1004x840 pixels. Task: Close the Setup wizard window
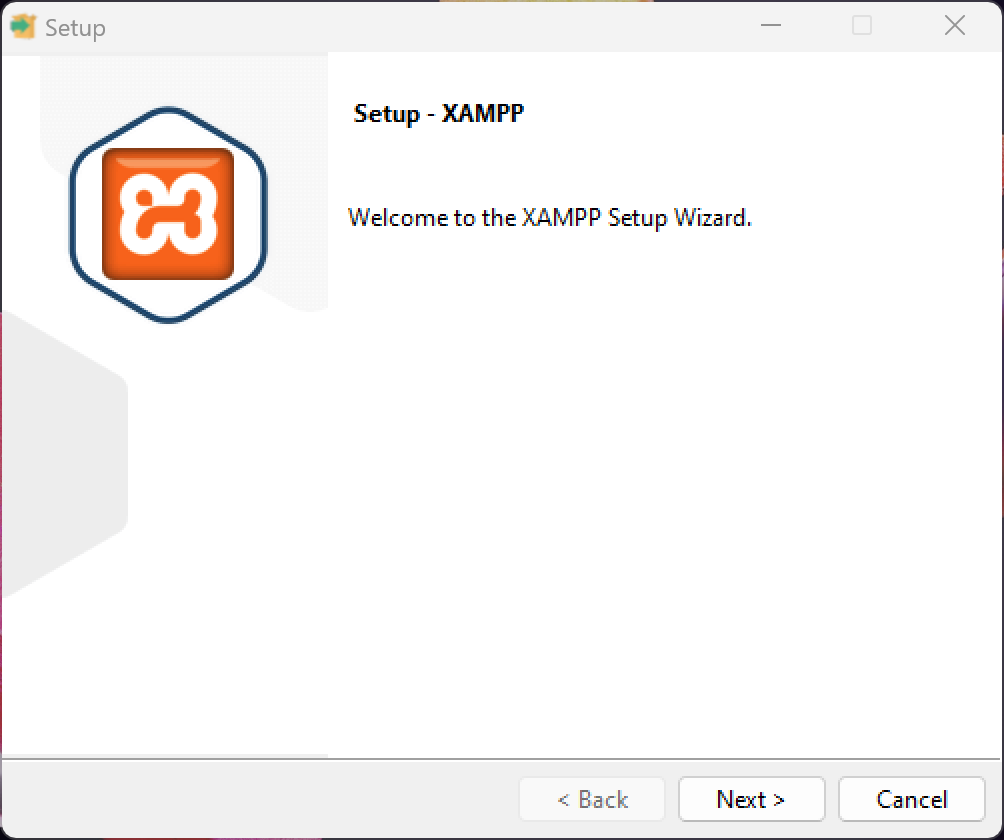tap(954, 26)
